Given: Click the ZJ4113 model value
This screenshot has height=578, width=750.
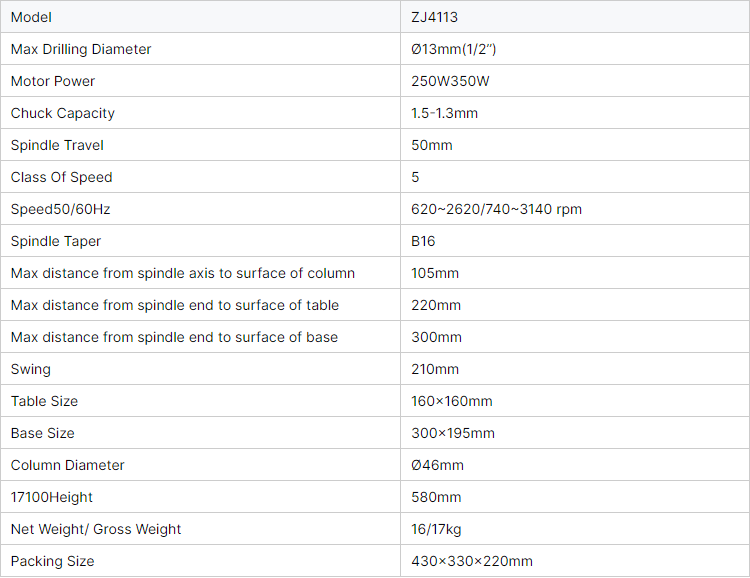Looking at the screenshot, I should [434, 17].
